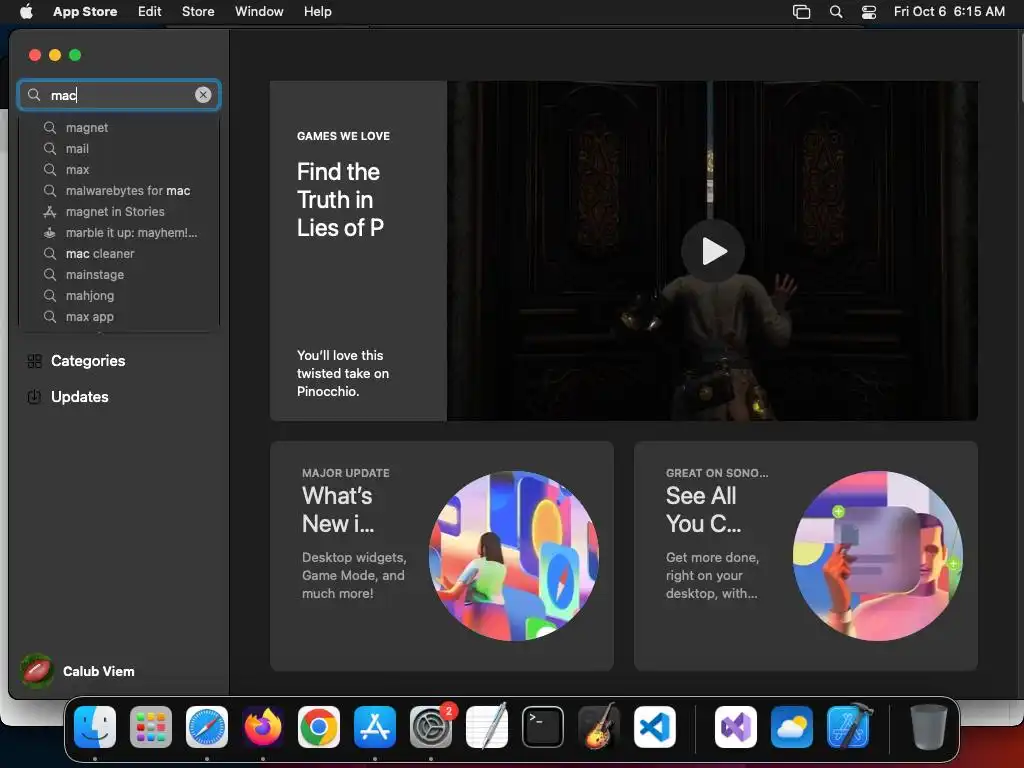This screenshot has width=1024, height=768.
Task: Open the Weather app from the Dock
Action: point(792,727)
